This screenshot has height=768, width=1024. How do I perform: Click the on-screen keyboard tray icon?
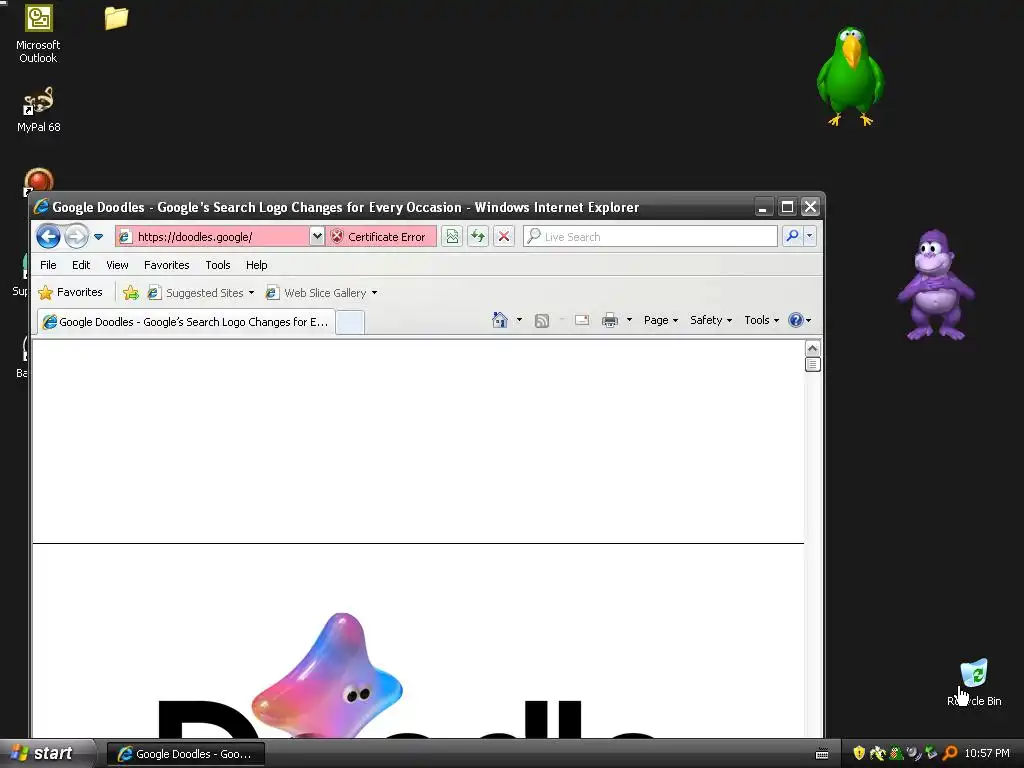point(822,754)
